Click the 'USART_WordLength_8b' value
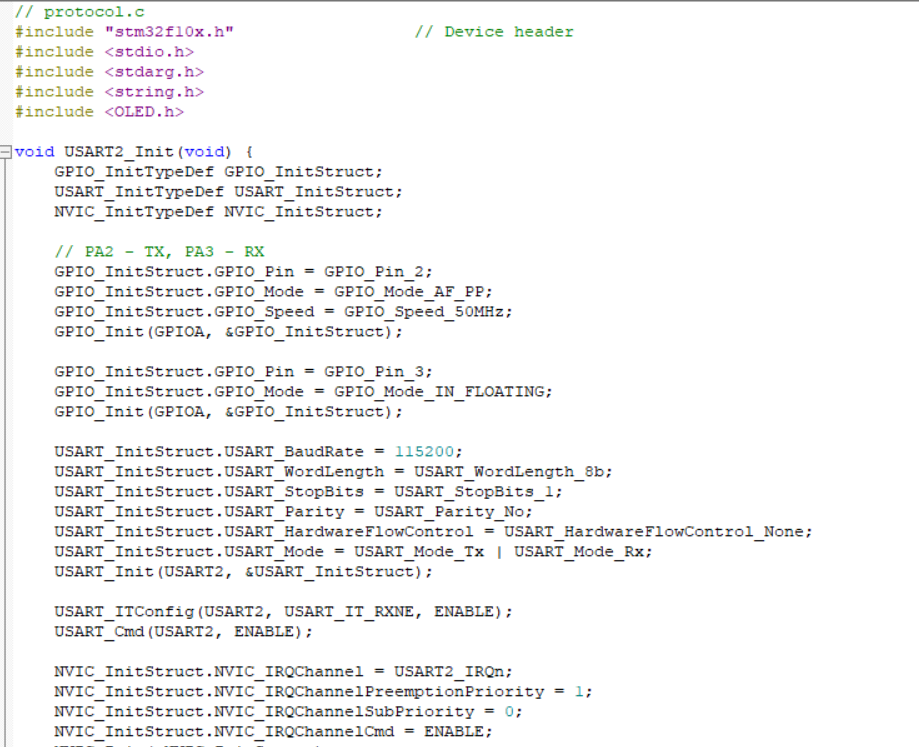Screen dimensions: 919x747 (508, 472)
